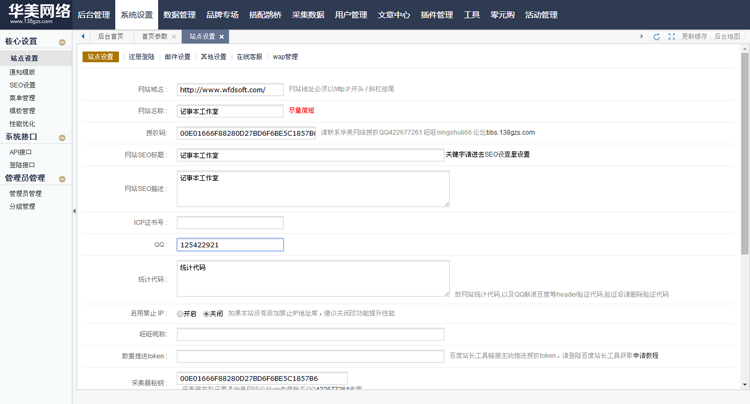This screenshot has width=750, height=404.
Task: Switch to the 后台首页 tab
Action: pos(110,36)
